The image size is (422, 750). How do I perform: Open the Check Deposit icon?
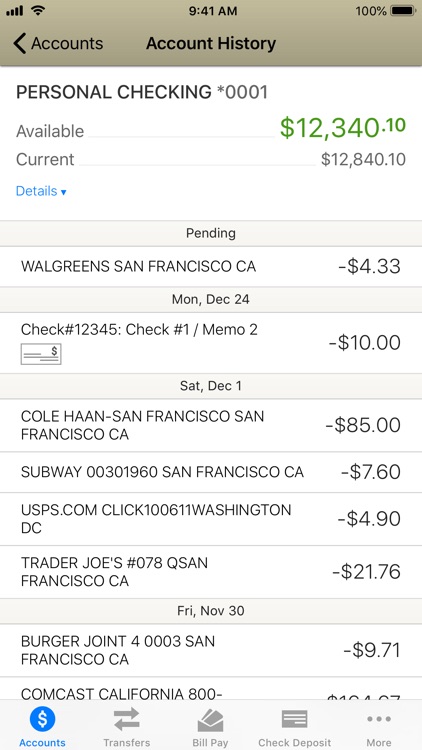[294, 719]
